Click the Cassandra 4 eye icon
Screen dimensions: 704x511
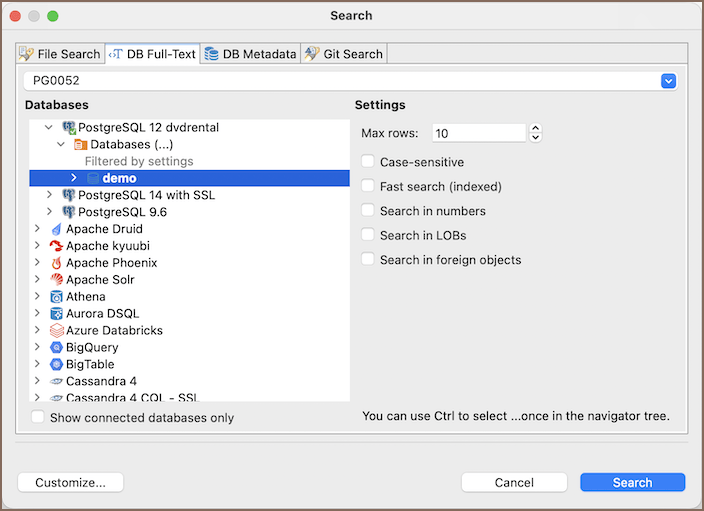(56, 382)
